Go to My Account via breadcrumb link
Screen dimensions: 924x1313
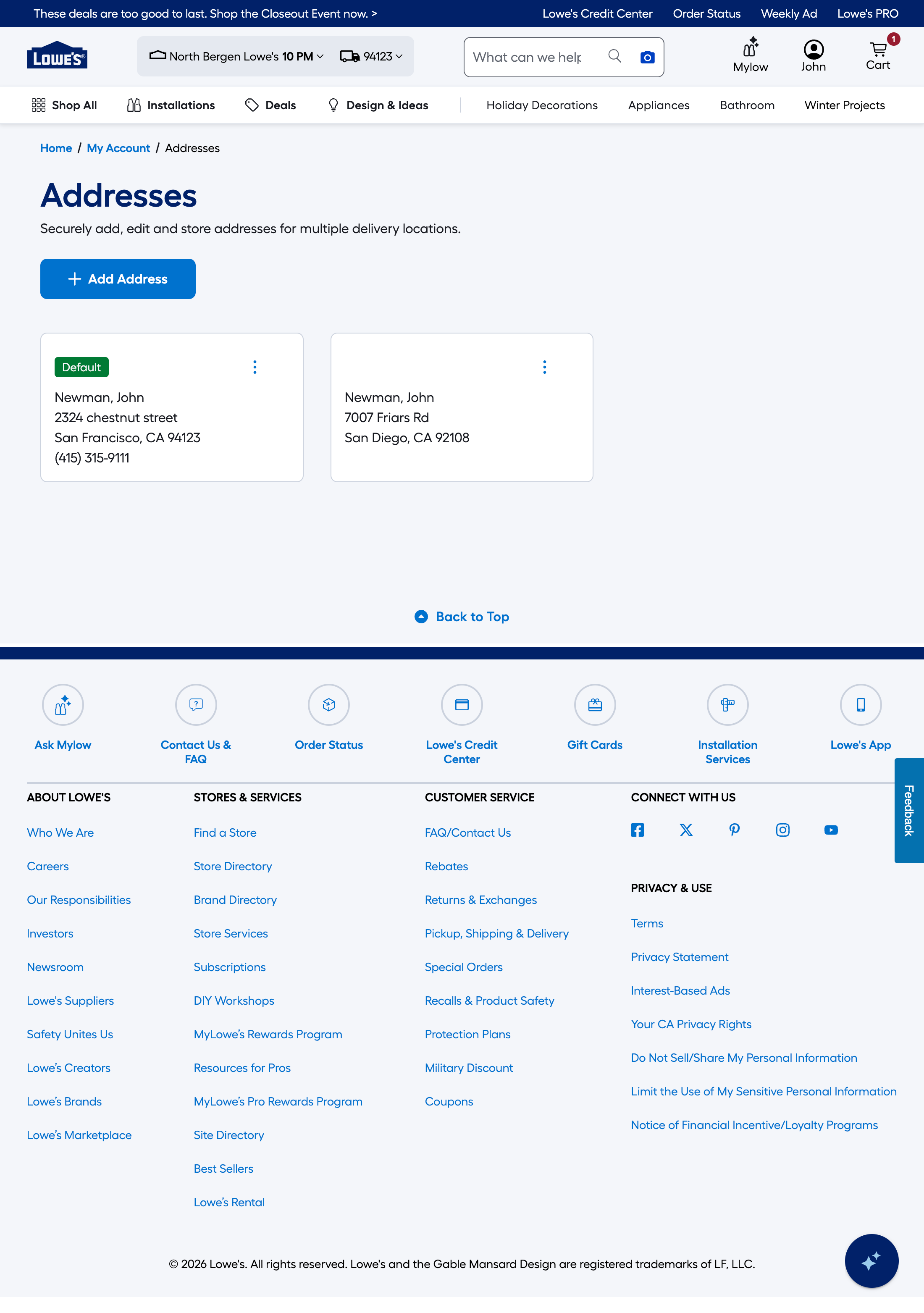pyautogui.click(x=118, y=147)
